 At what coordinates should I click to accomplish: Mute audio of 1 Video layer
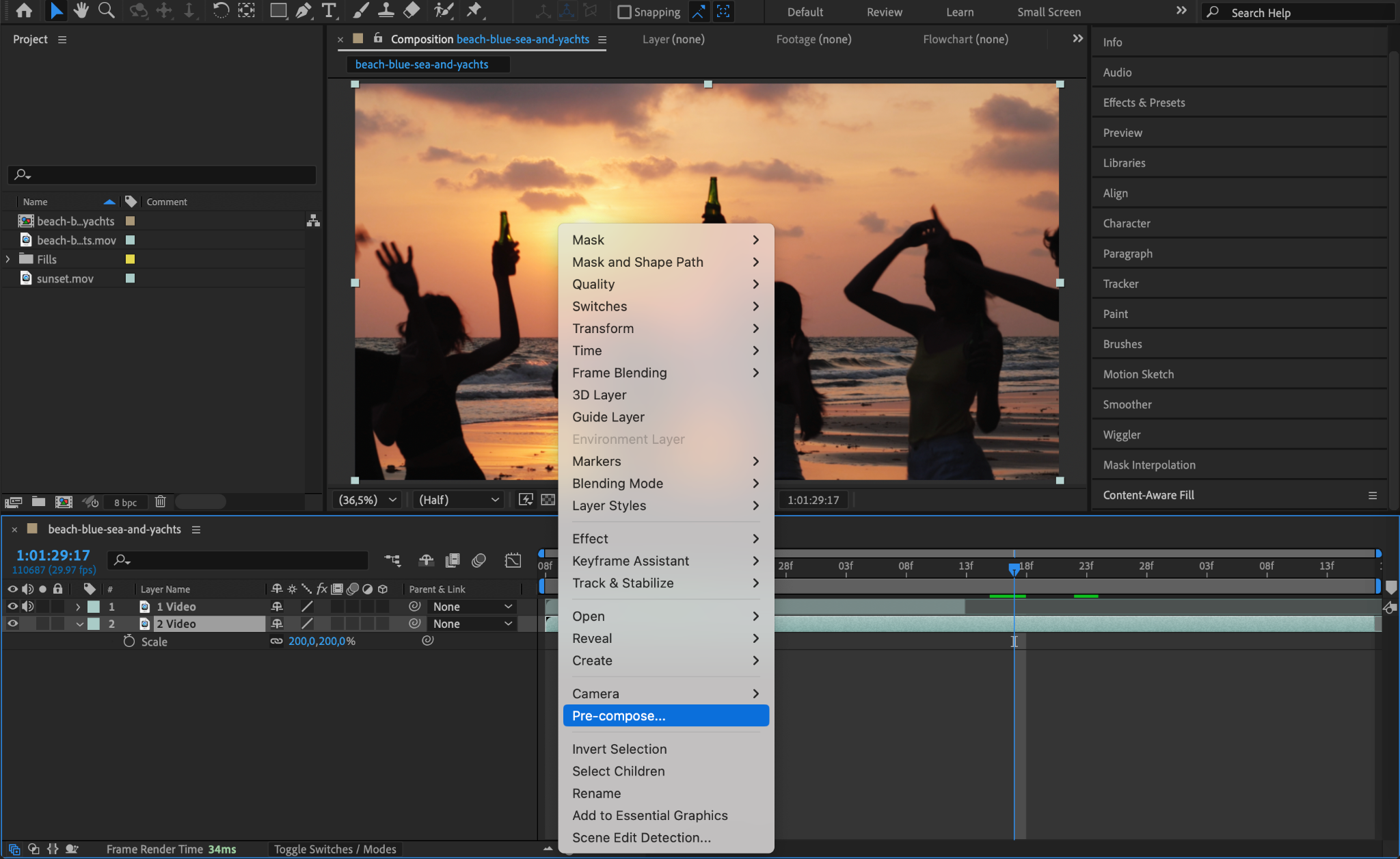tap(27, 606)
